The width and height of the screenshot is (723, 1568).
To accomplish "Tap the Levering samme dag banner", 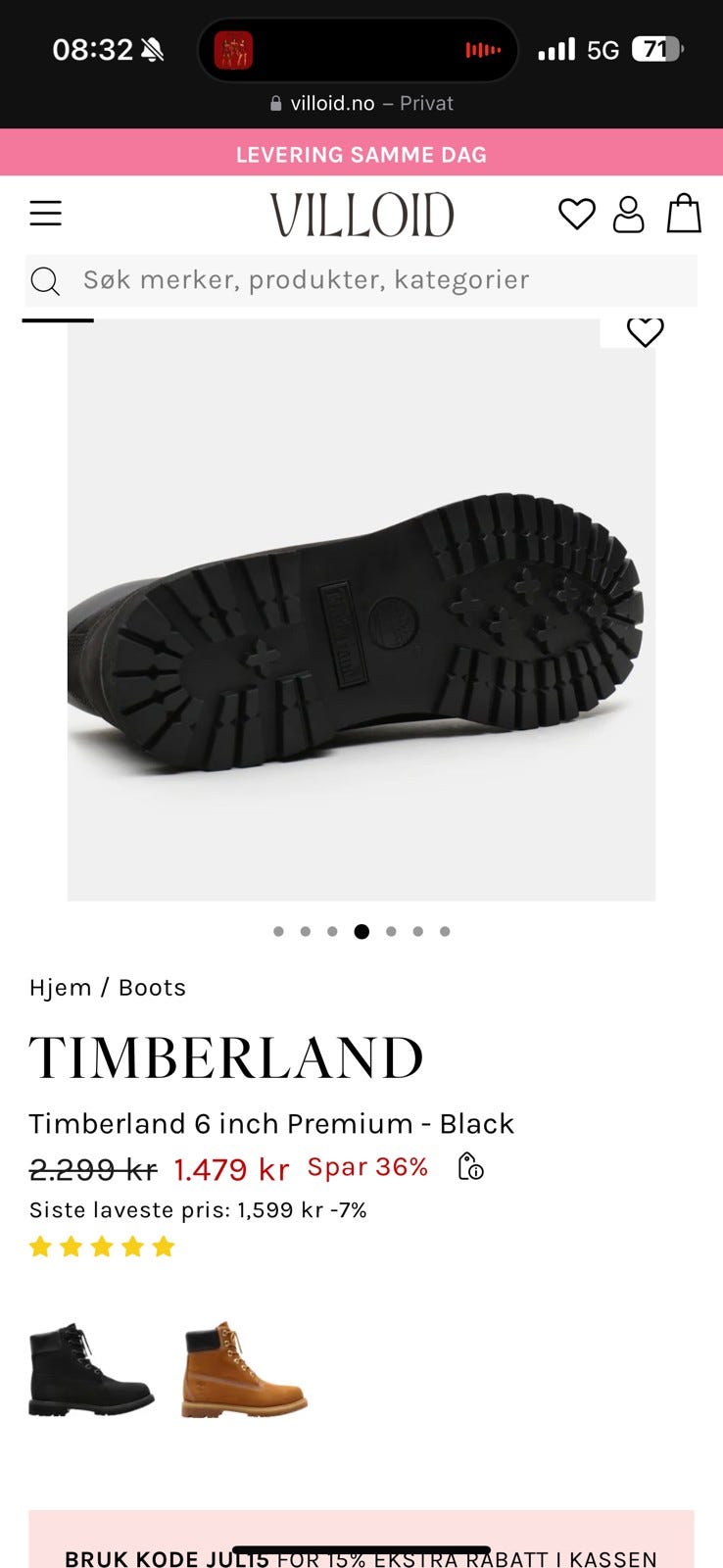I will pyautogui.click(x=361, y=153).
